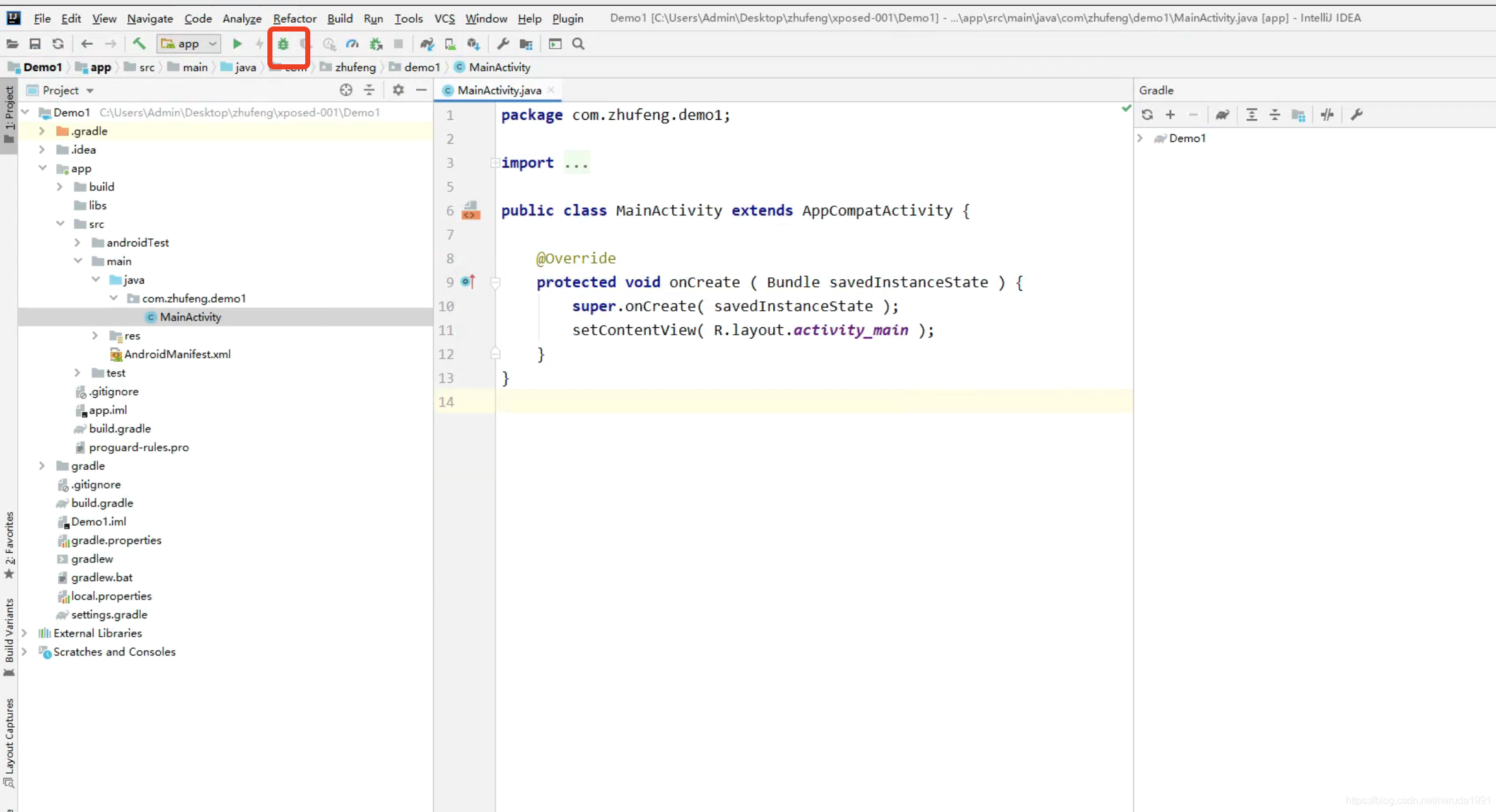Image resolution: width=1496 pixels, height=812 pixels.
Task: Open the app run configuration dropdown
Action: (189, 44)
